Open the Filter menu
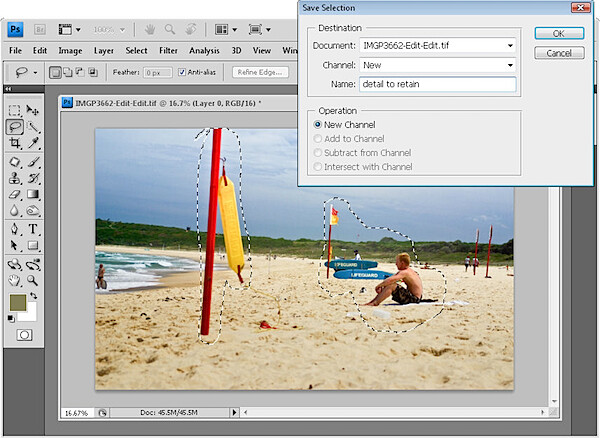Screen dimensions: 600x438 click(x=168, y=50)
